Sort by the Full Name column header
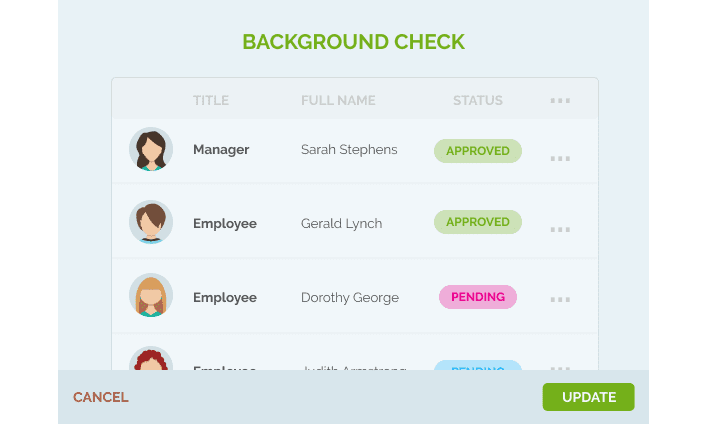This screenshot has width=706, height=424. tap(338, 101)
